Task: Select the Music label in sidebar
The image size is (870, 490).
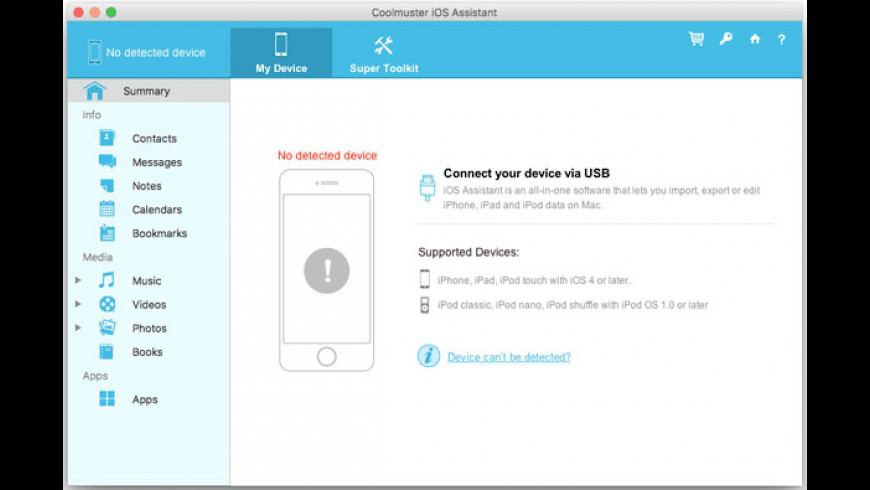Action: tap(146, 281)
